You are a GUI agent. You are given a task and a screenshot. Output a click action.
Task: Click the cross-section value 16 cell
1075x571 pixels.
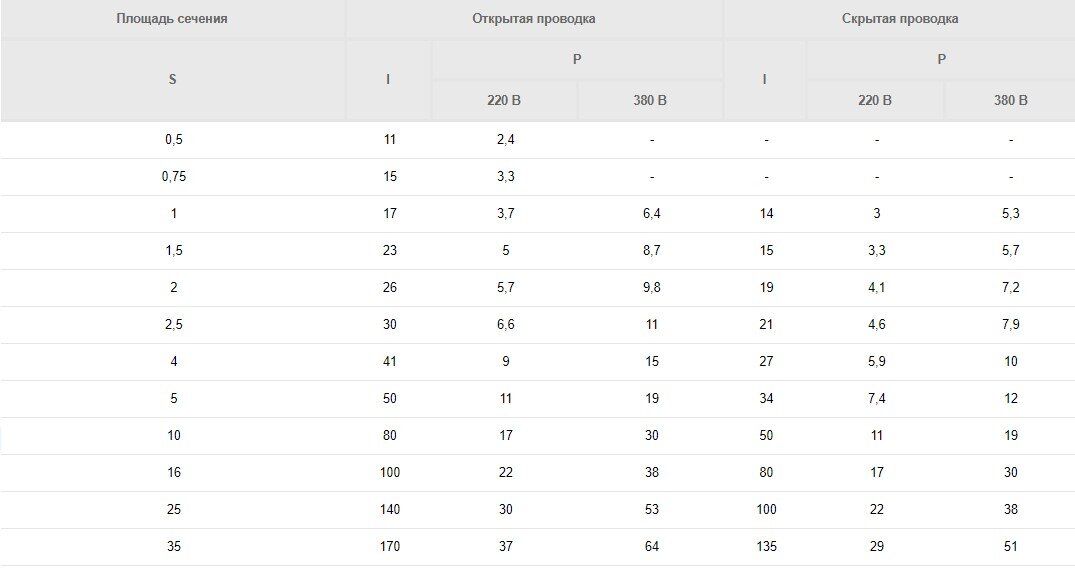click(173, 473)
